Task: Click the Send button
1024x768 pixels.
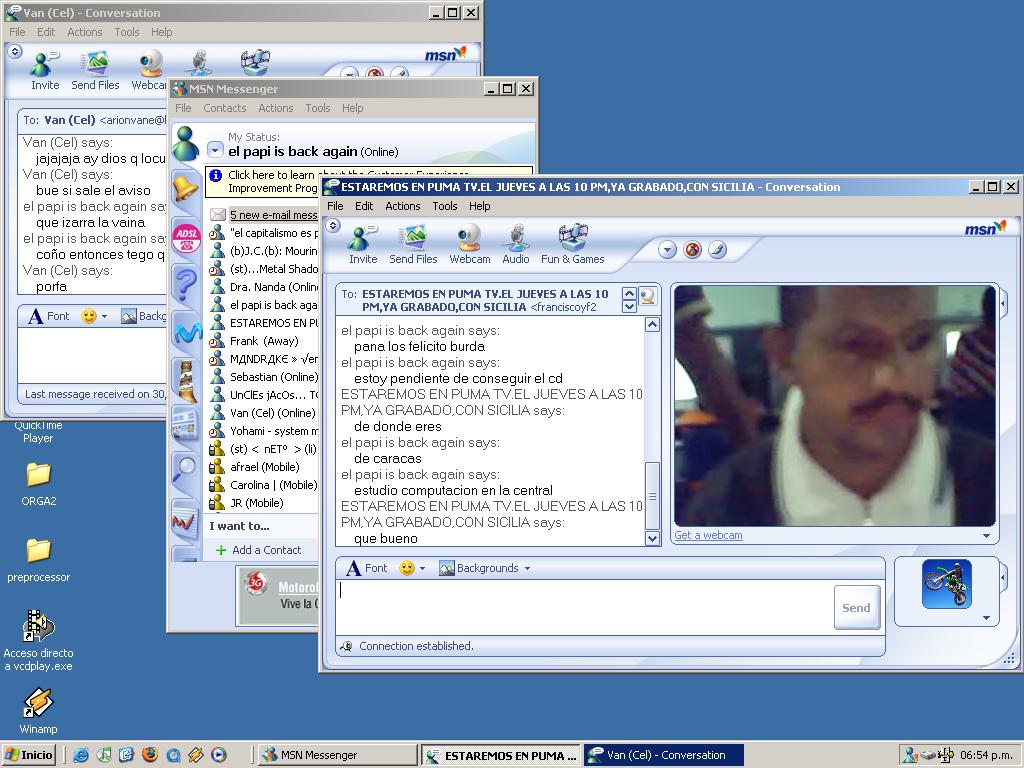Action: pyautogui.click(x=856, y=608)
